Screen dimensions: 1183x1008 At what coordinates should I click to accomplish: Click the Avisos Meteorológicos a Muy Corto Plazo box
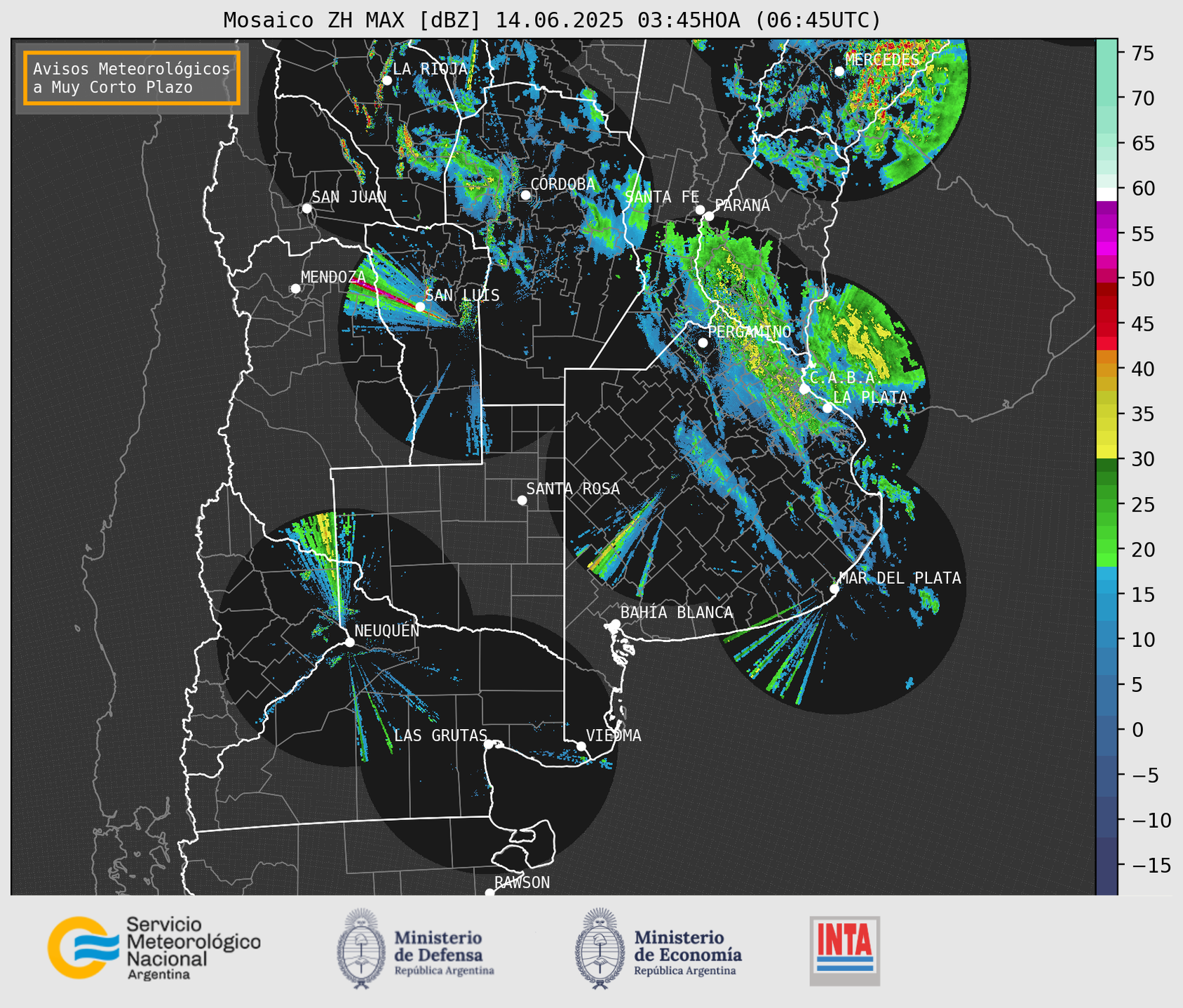coord(132,78)
